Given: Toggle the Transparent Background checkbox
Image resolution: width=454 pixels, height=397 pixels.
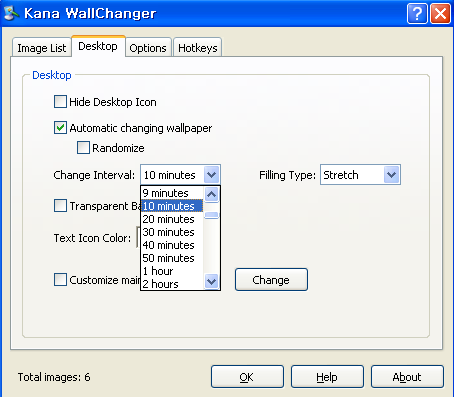Looking at the screenshot, I should (60, 206).
